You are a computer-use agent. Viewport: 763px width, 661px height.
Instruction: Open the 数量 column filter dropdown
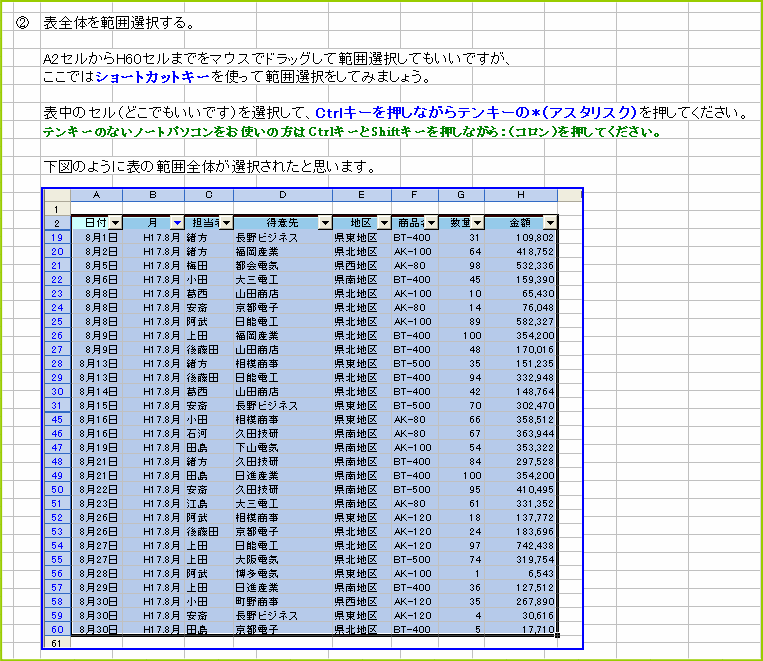(477, 223)
